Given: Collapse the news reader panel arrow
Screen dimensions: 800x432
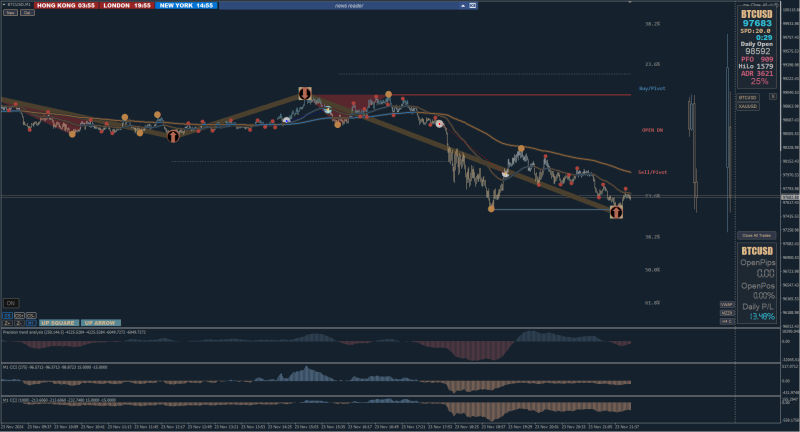Looking at the screenshot, I should pyautogui.click(x=463, y=6).
